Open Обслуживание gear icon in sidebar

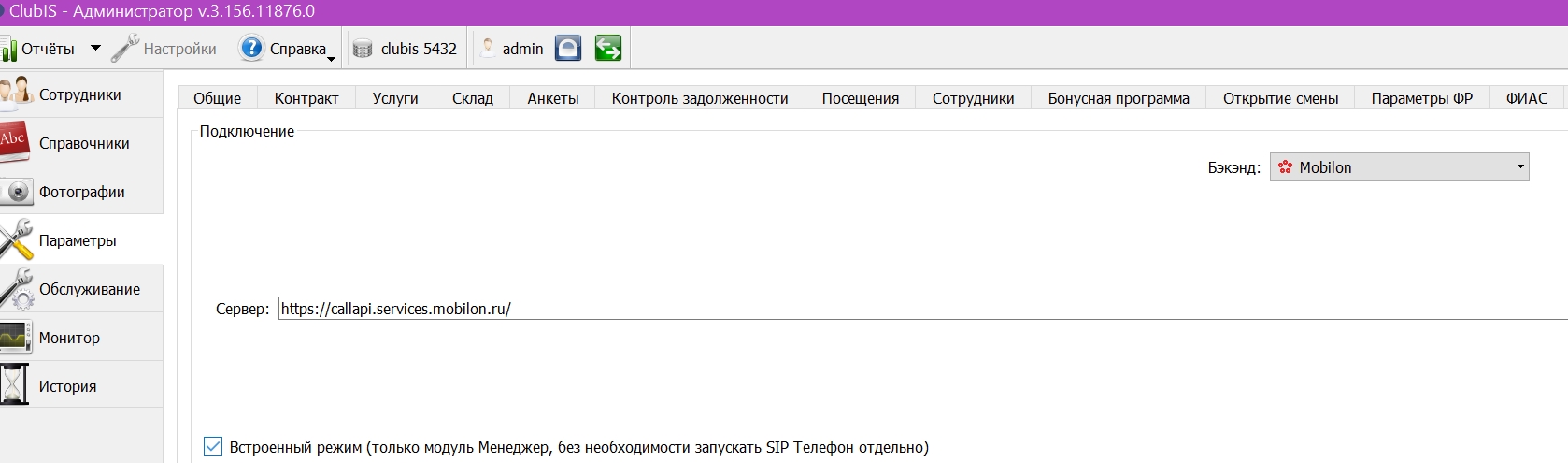pyautogui.click(x=17, y=289)
